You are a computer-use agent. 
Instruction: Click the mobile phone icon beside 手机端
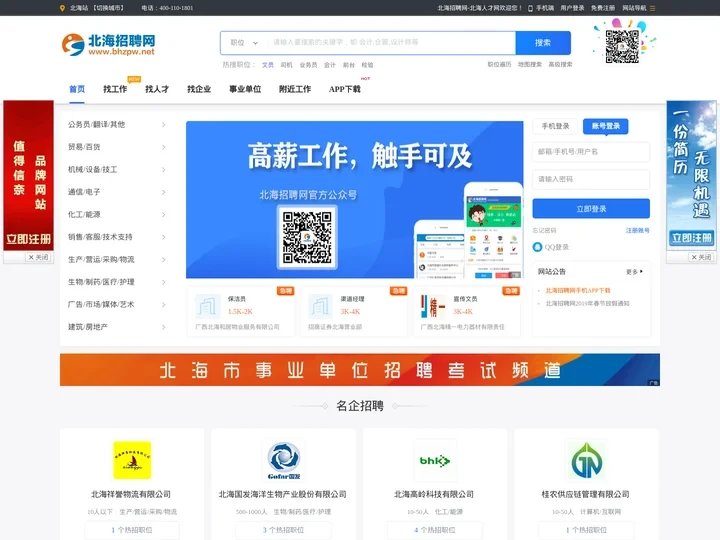pyautogui.click(x=530, y=8)
